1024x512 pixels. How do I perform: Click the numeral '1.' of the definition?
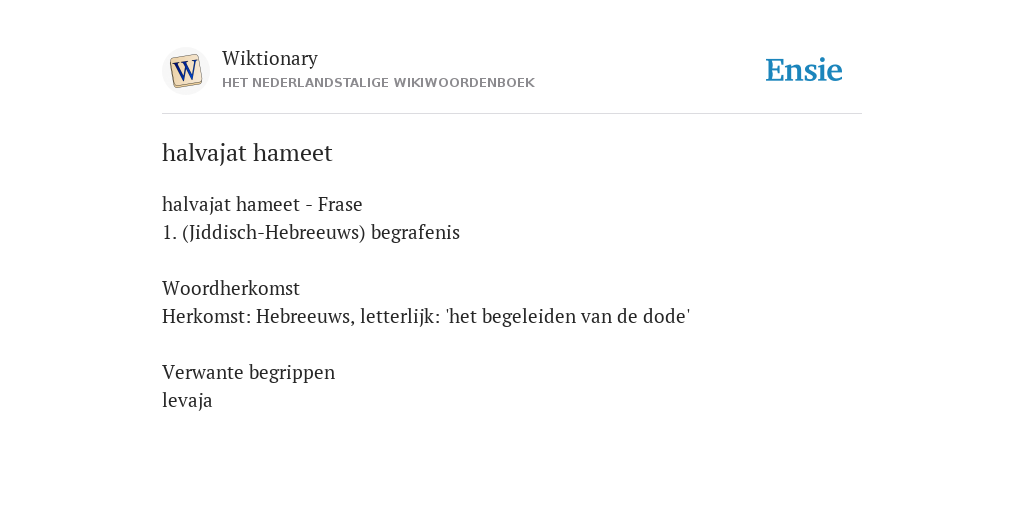click(x=169, y=232)
